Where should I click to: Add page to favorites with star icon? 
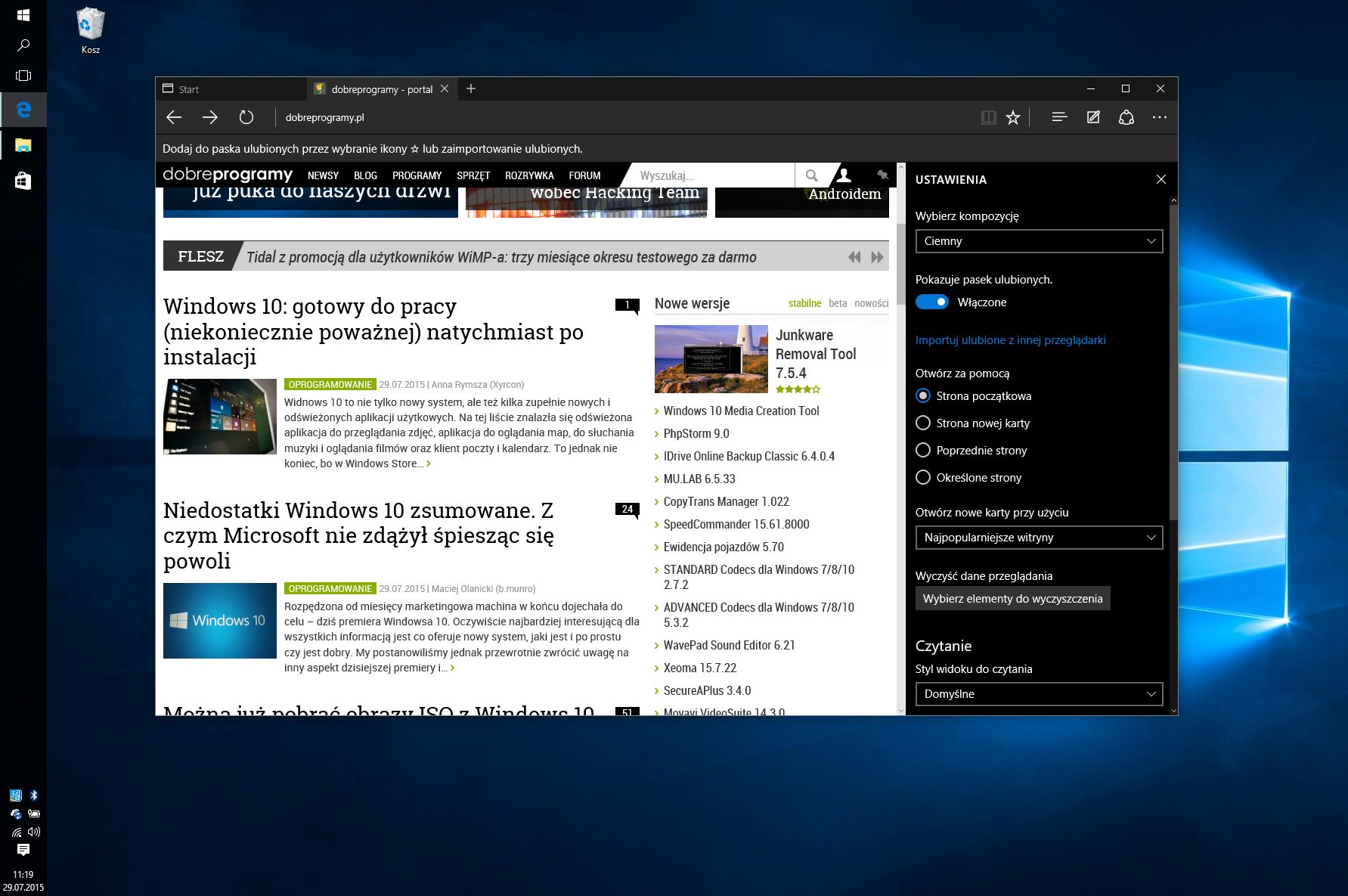pyautogui.click(x=1013, y=117)
